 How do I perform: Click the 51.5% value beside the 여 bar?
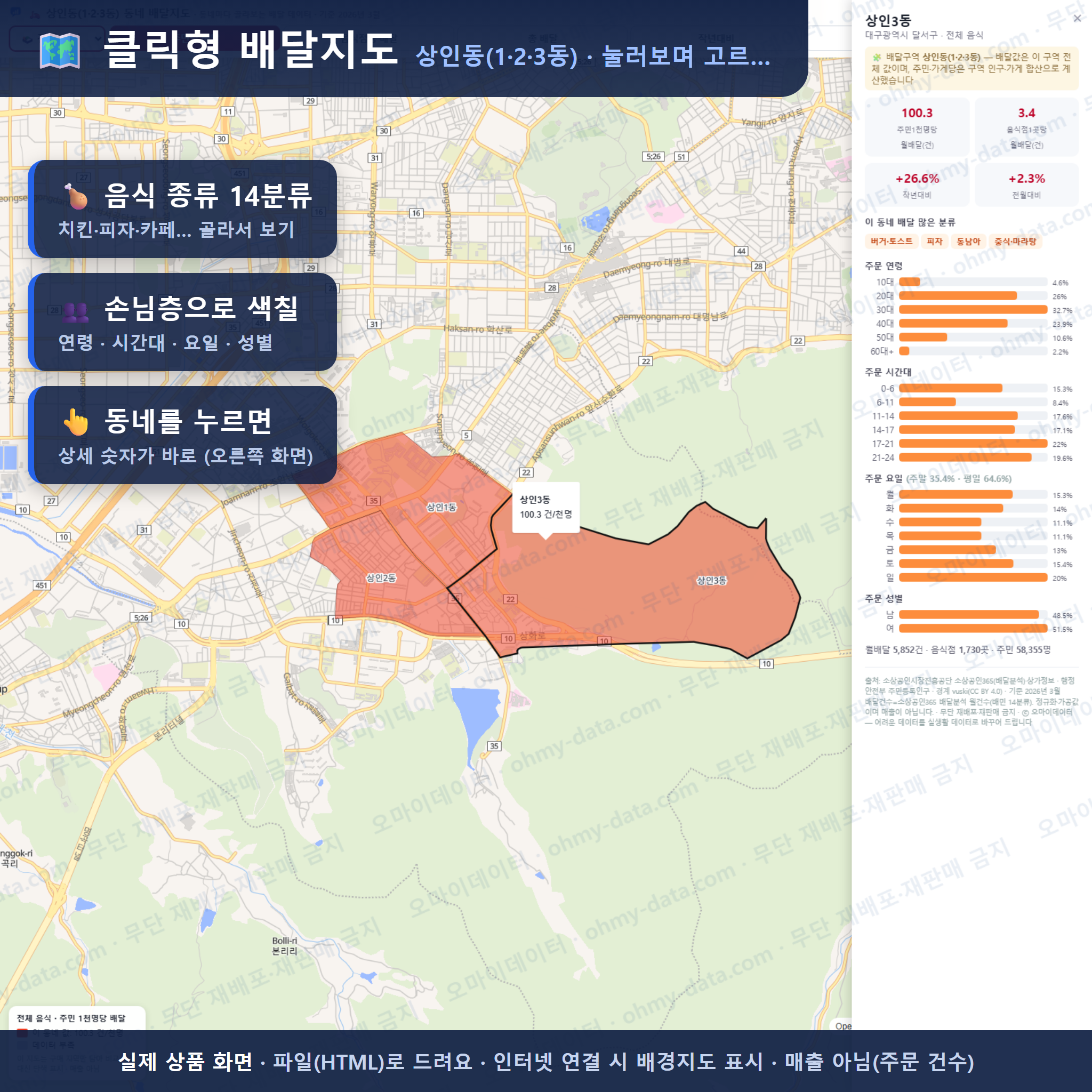tap(1062, 629)
